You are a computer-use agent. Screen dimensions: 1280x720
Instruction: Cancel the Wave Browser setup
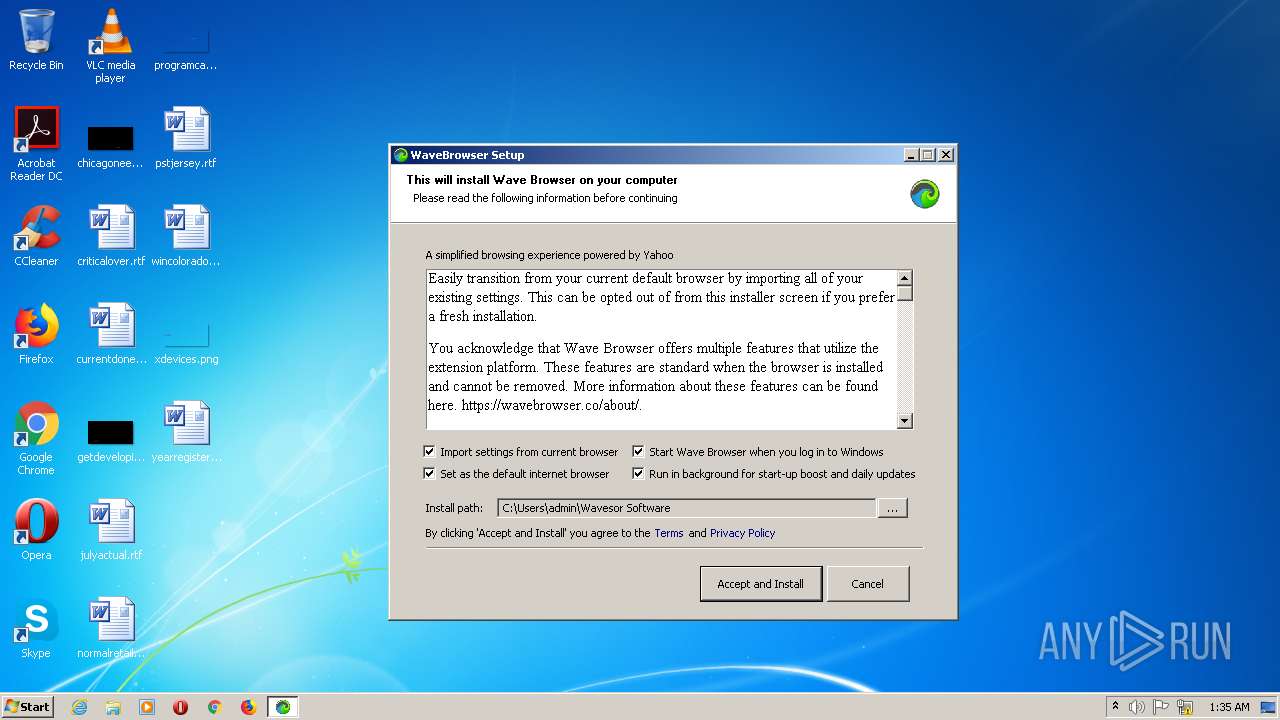pos(867,584)
